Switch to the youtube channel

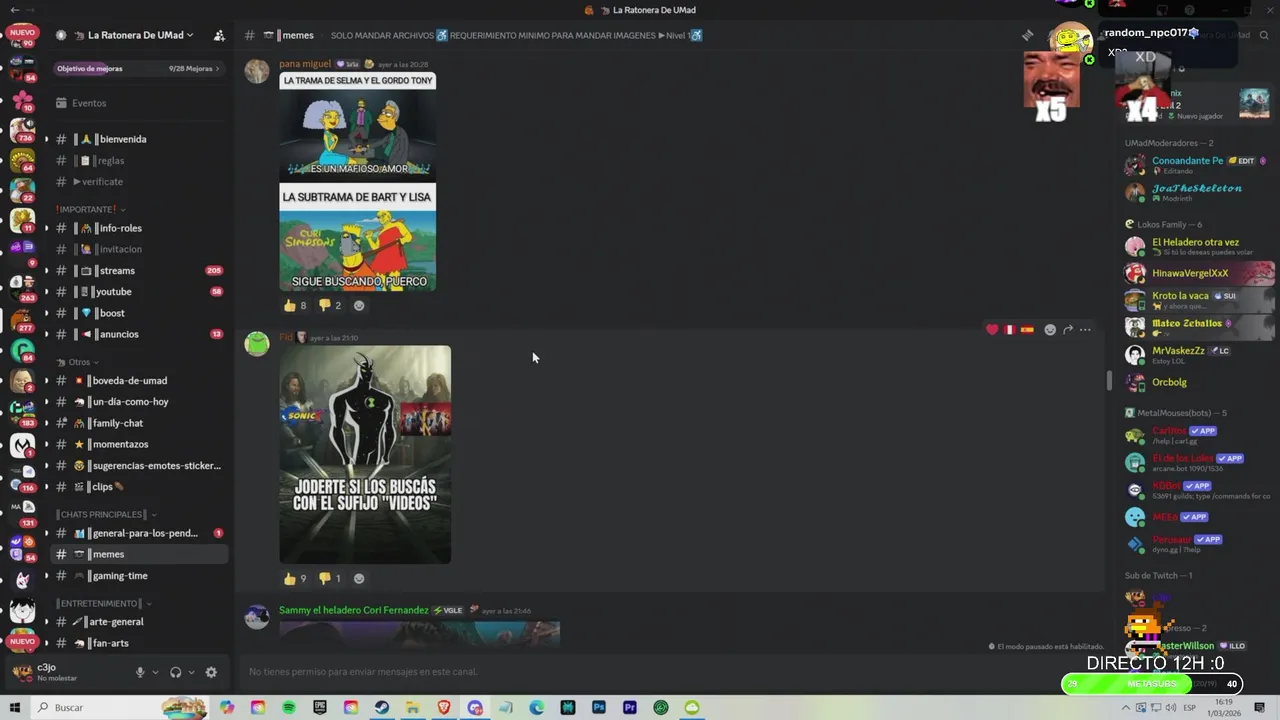tap(138, 292)
